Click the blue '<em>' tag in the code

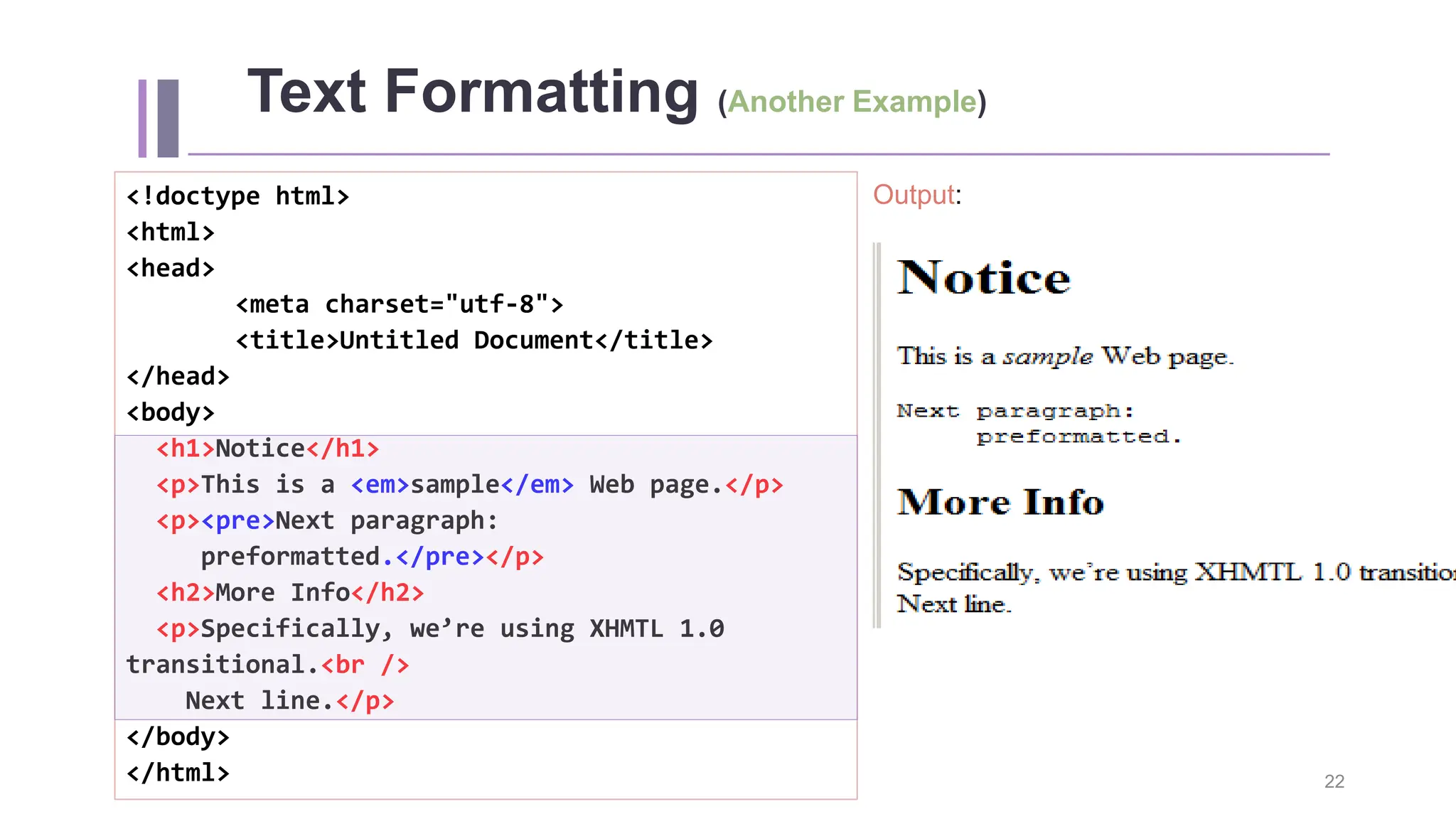[380, 485]
